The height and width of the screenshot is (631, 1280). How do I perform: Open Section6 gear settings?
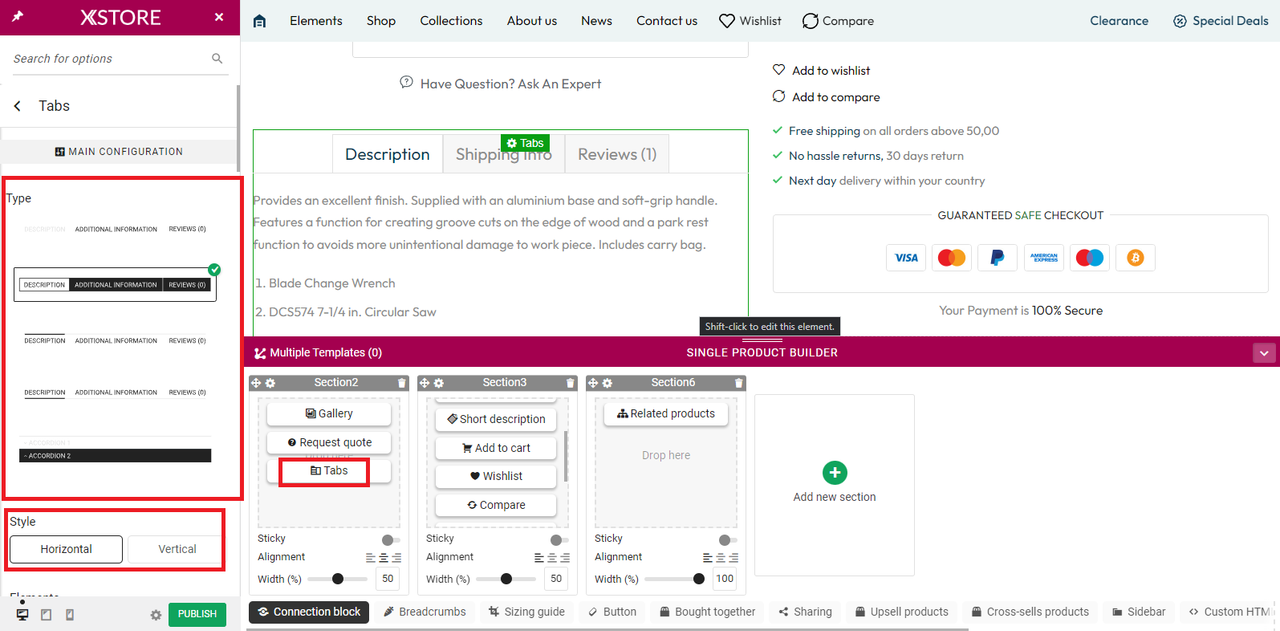tap(607, 383)
